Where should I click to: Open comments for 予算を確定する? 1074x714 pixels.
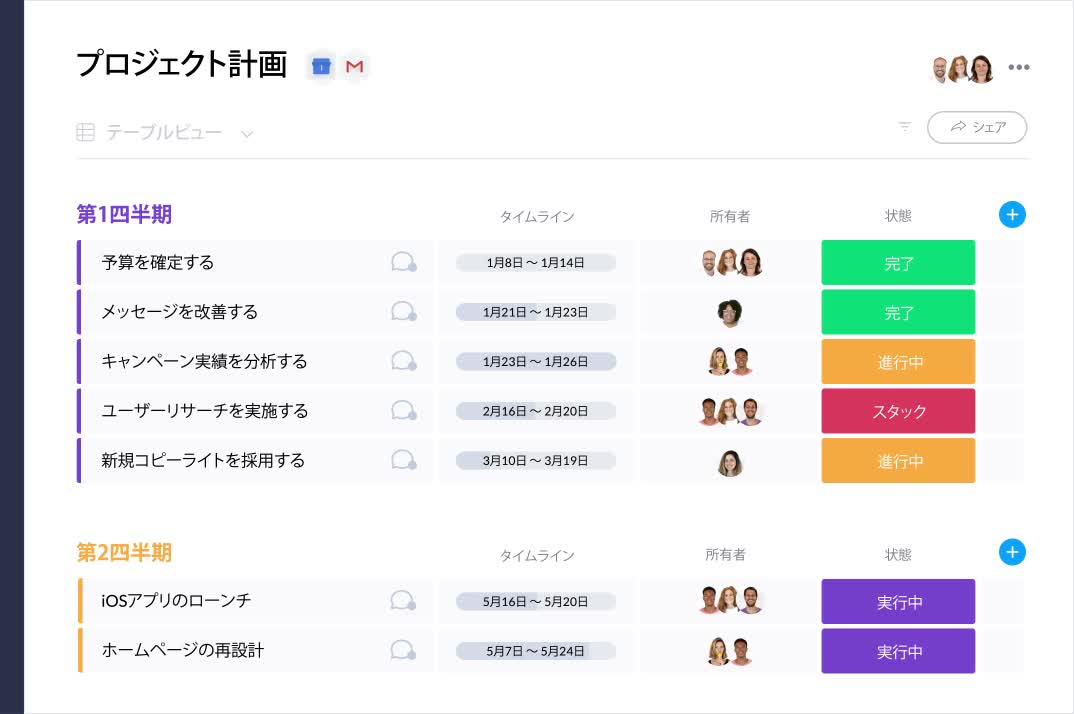tap(403, 263)
